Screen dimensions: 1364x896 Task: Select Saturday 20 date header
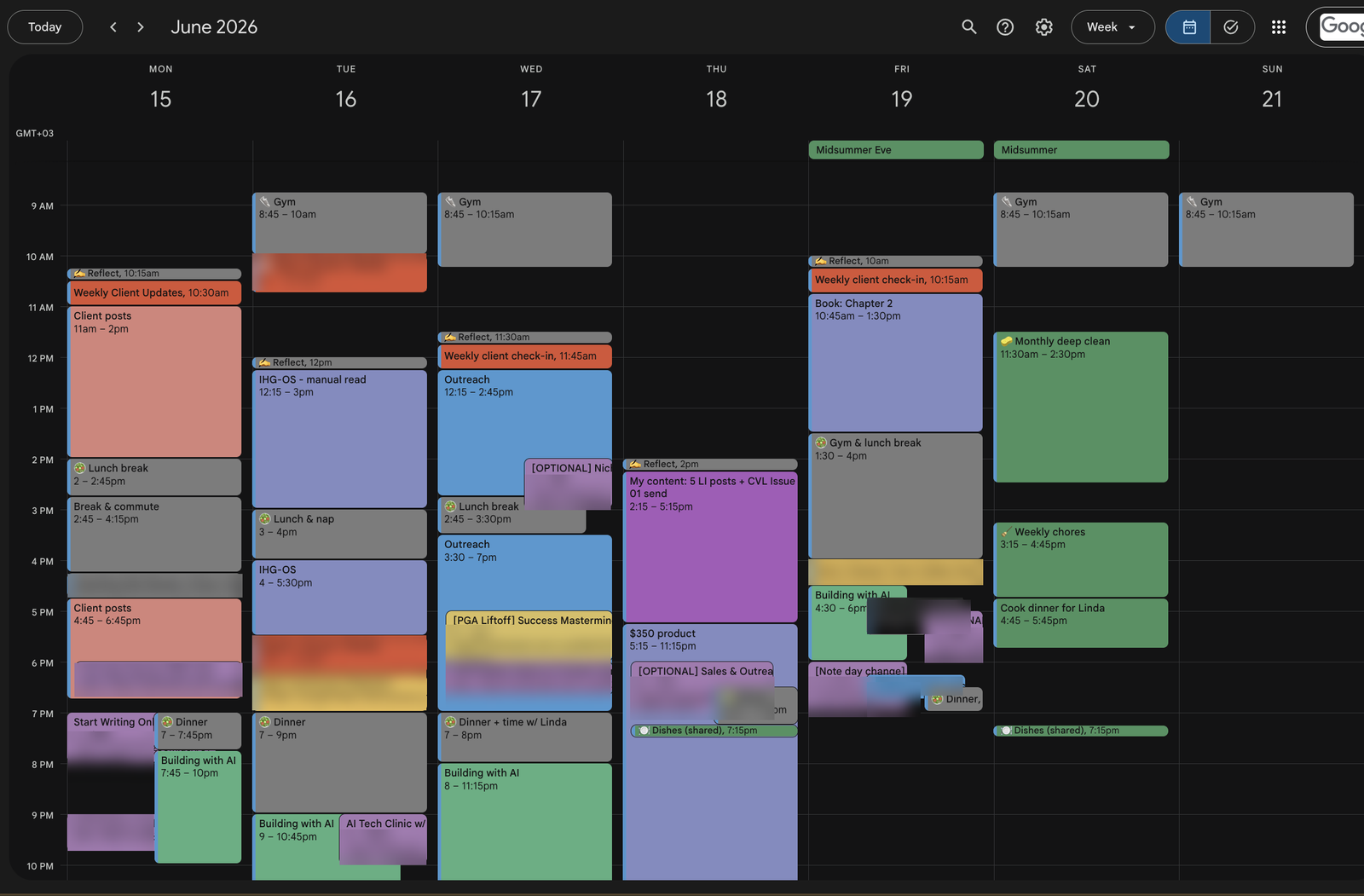point(1087,99)
